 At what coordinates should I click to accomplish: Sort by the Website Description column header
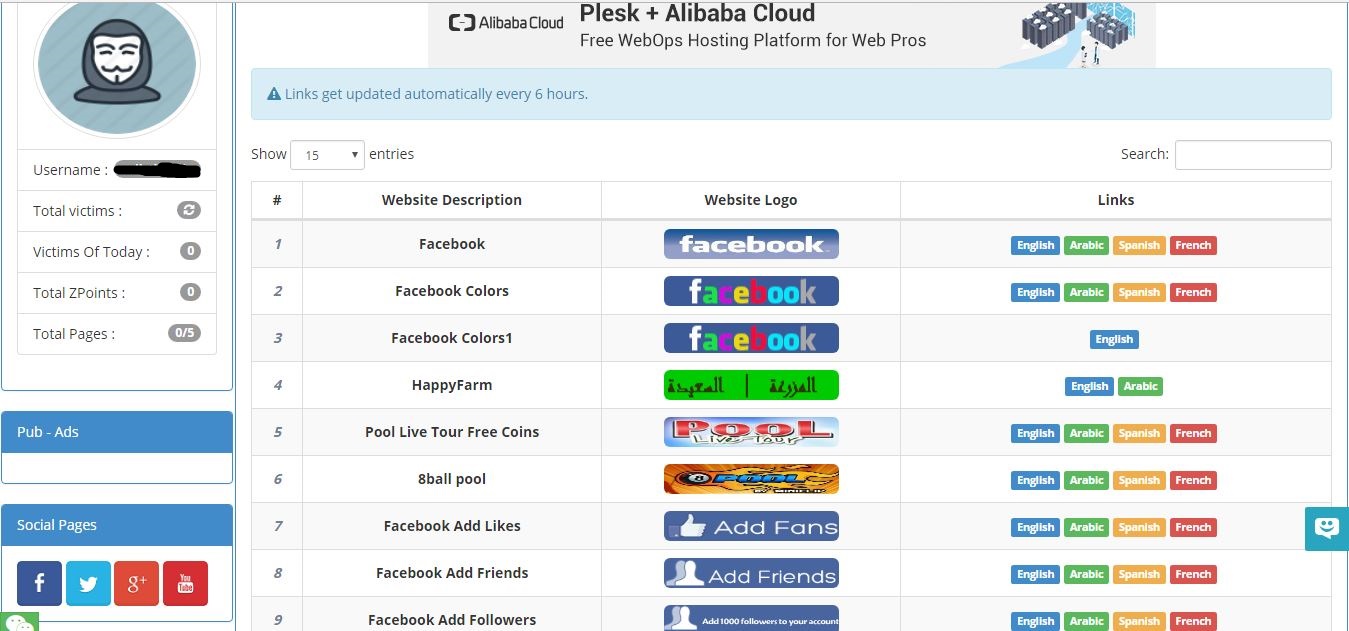point(451,200)
